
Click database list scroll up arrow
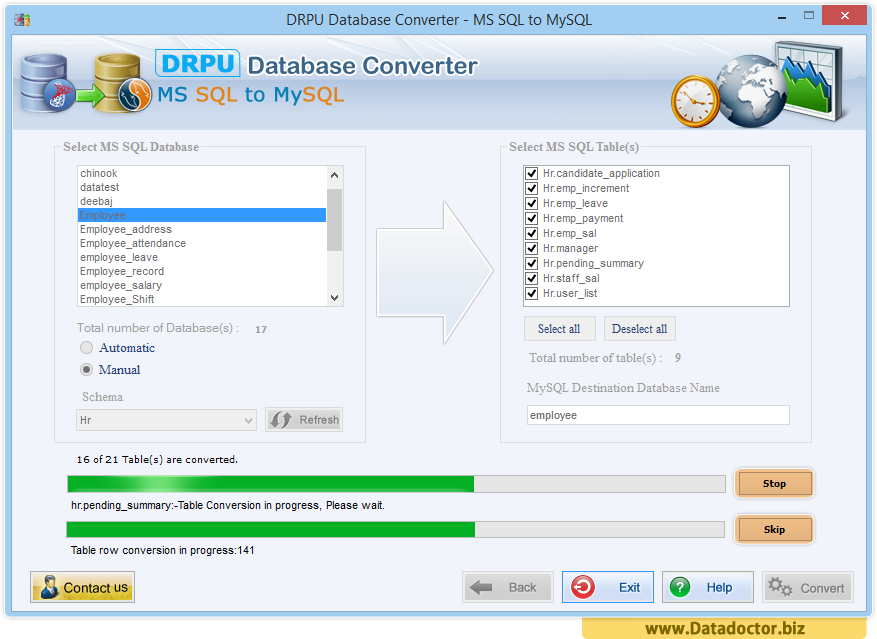(334, 175)
